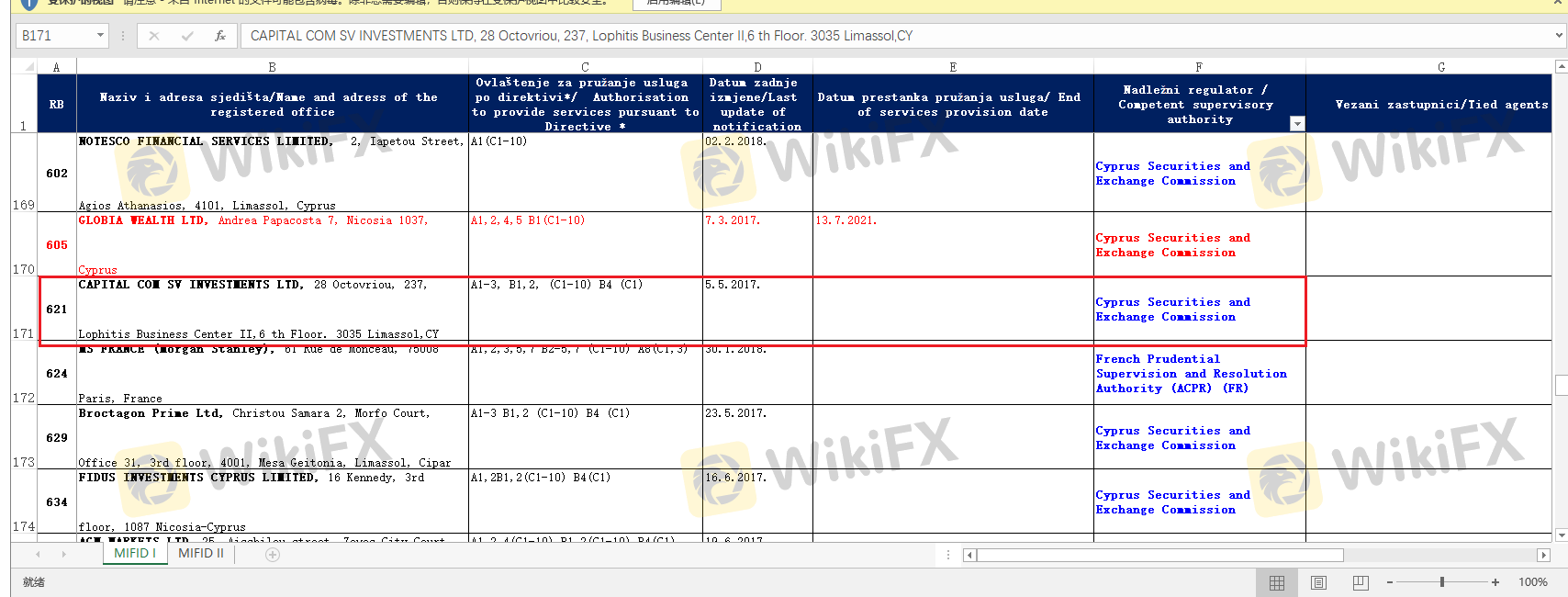Image resolution: width=1568 pixels, height=597 pixels.
Task: Select column A header
Action: 57,67
